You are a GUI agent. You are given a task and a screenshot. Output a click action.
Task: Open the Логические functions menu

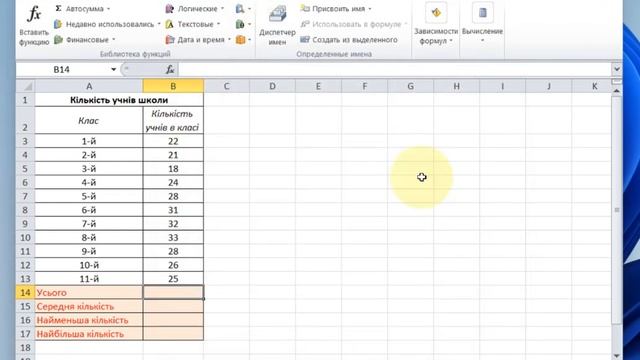(195, 9)
